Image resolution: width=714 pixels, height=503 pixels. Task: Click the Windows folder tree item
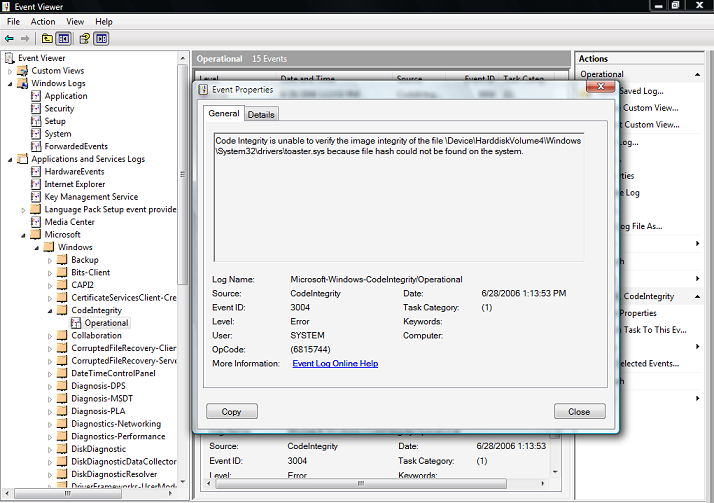75,247
